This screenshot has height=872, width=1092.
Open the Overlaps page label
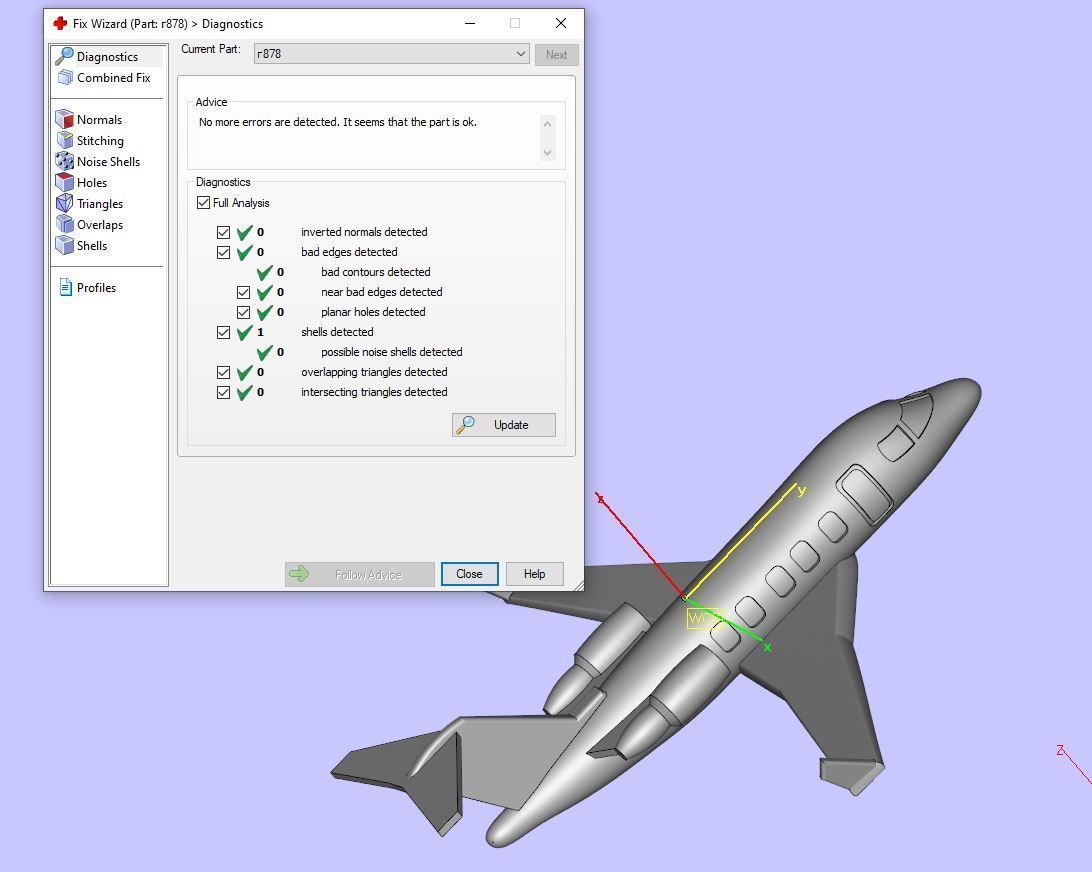[x=100, y=224]
